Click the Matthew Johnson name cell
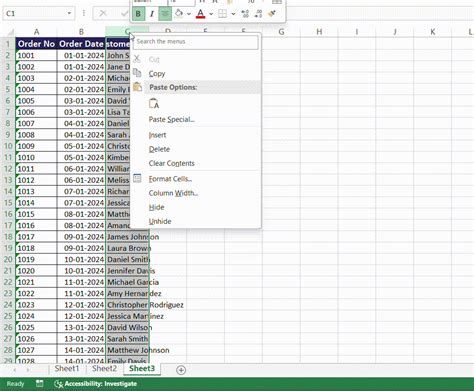Viewport: 474px width, 391px height. 127,350
